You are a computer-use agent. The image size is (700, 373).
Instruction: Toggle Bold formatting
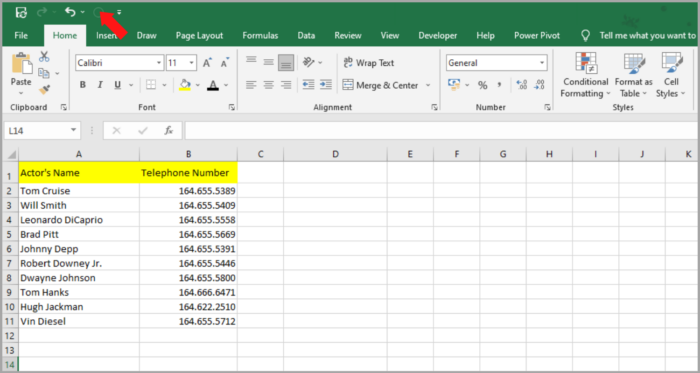(83, 85)
